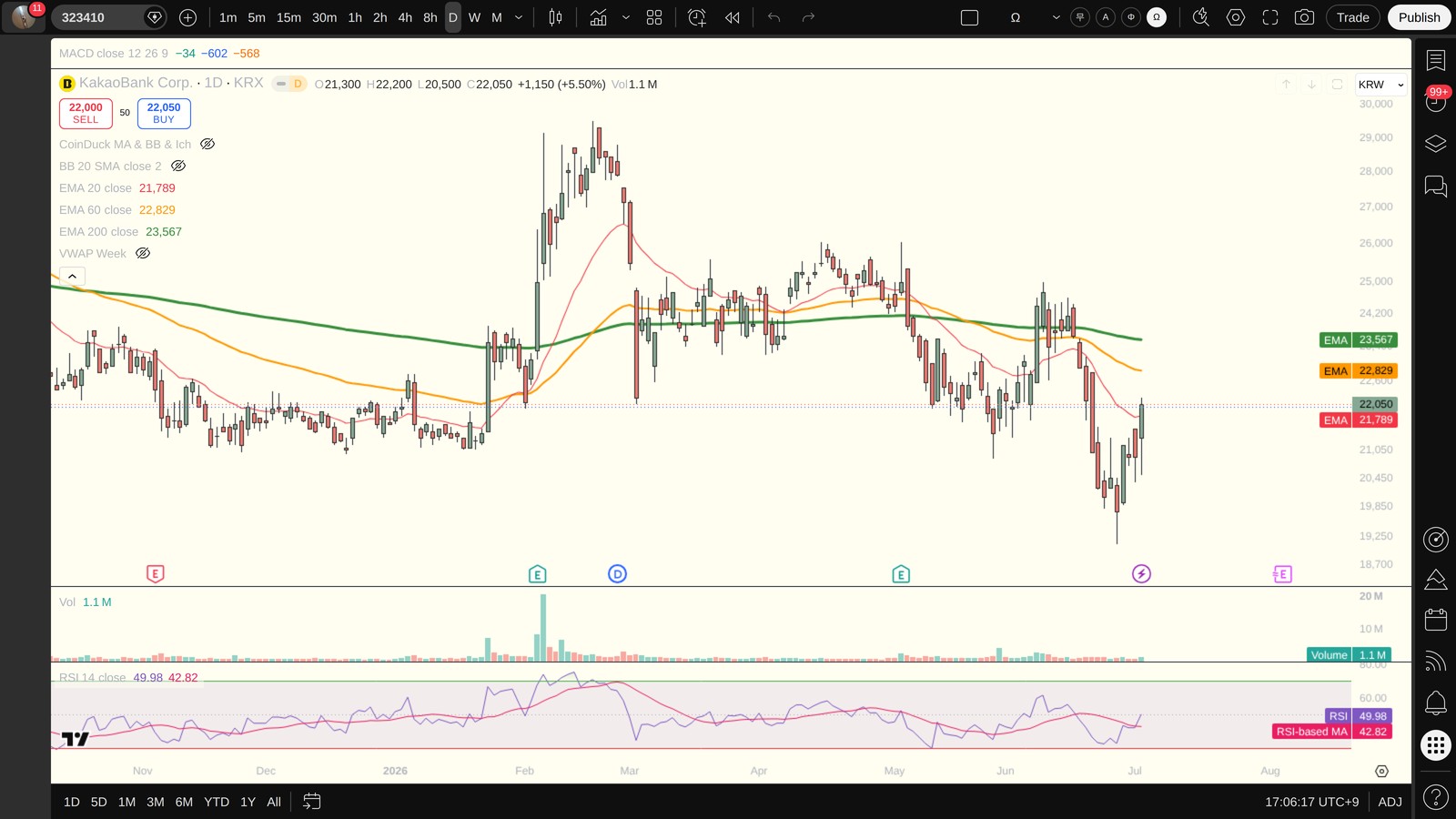Select the circled 무 layout toggle
1456x819 pixels.
pos(1080,17)
